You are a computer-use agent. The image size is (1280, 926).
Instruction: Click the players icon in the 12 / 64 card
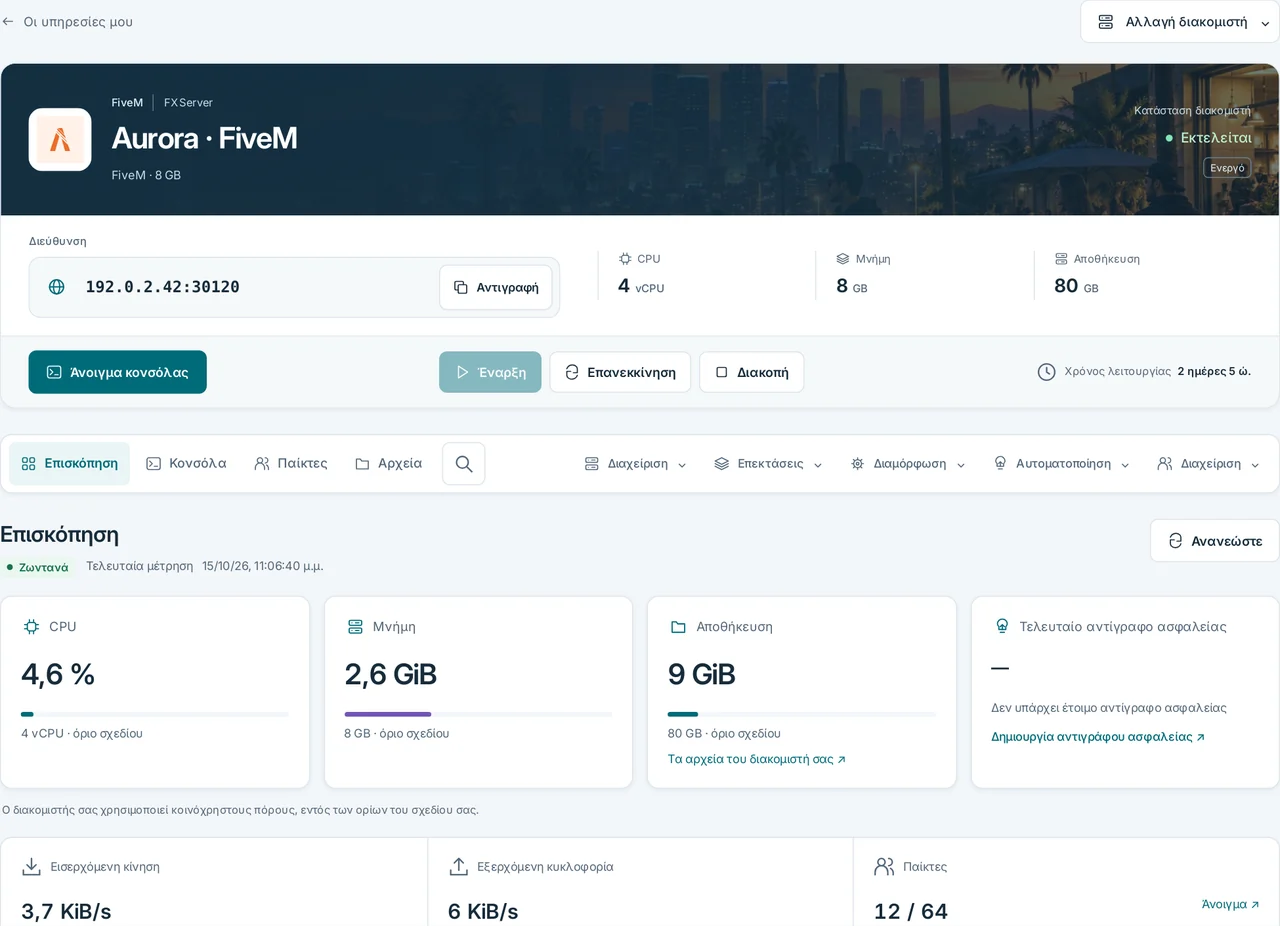(884, 866)
